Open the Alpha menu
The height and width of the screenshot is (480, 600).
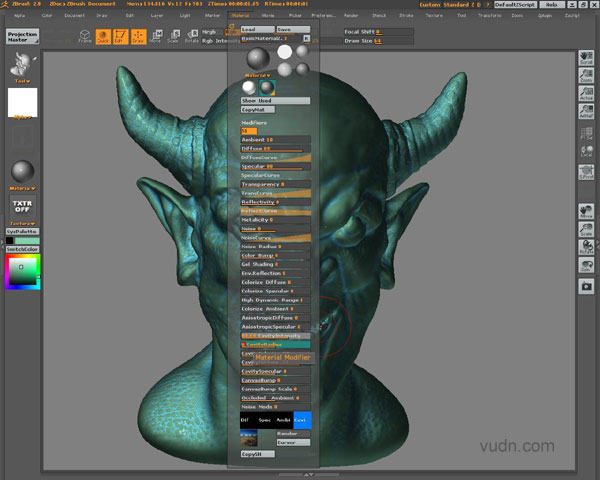[x=20, y=16]
